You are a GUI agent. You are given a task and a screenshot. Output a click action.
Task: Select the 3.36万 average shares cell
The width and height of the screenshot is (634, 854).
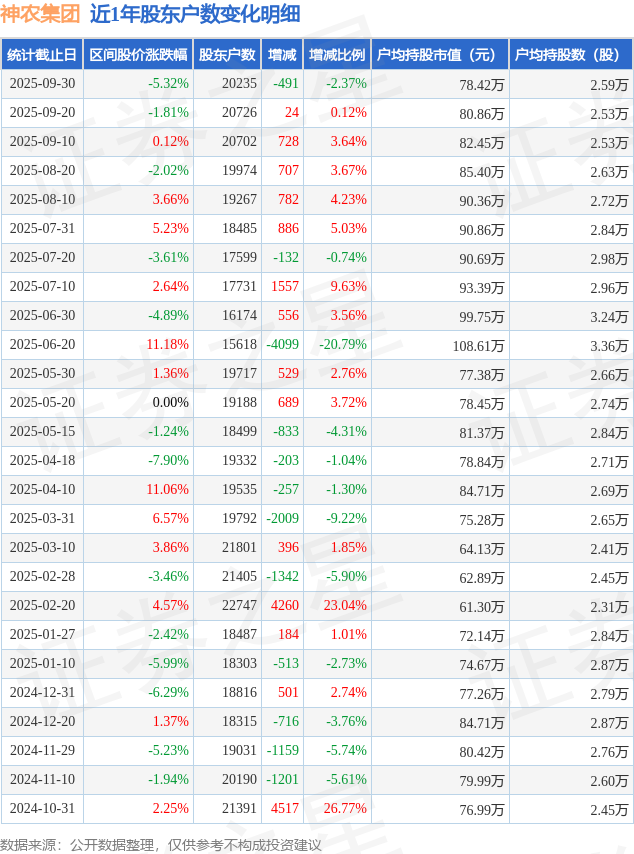click(x=608, y=346)
